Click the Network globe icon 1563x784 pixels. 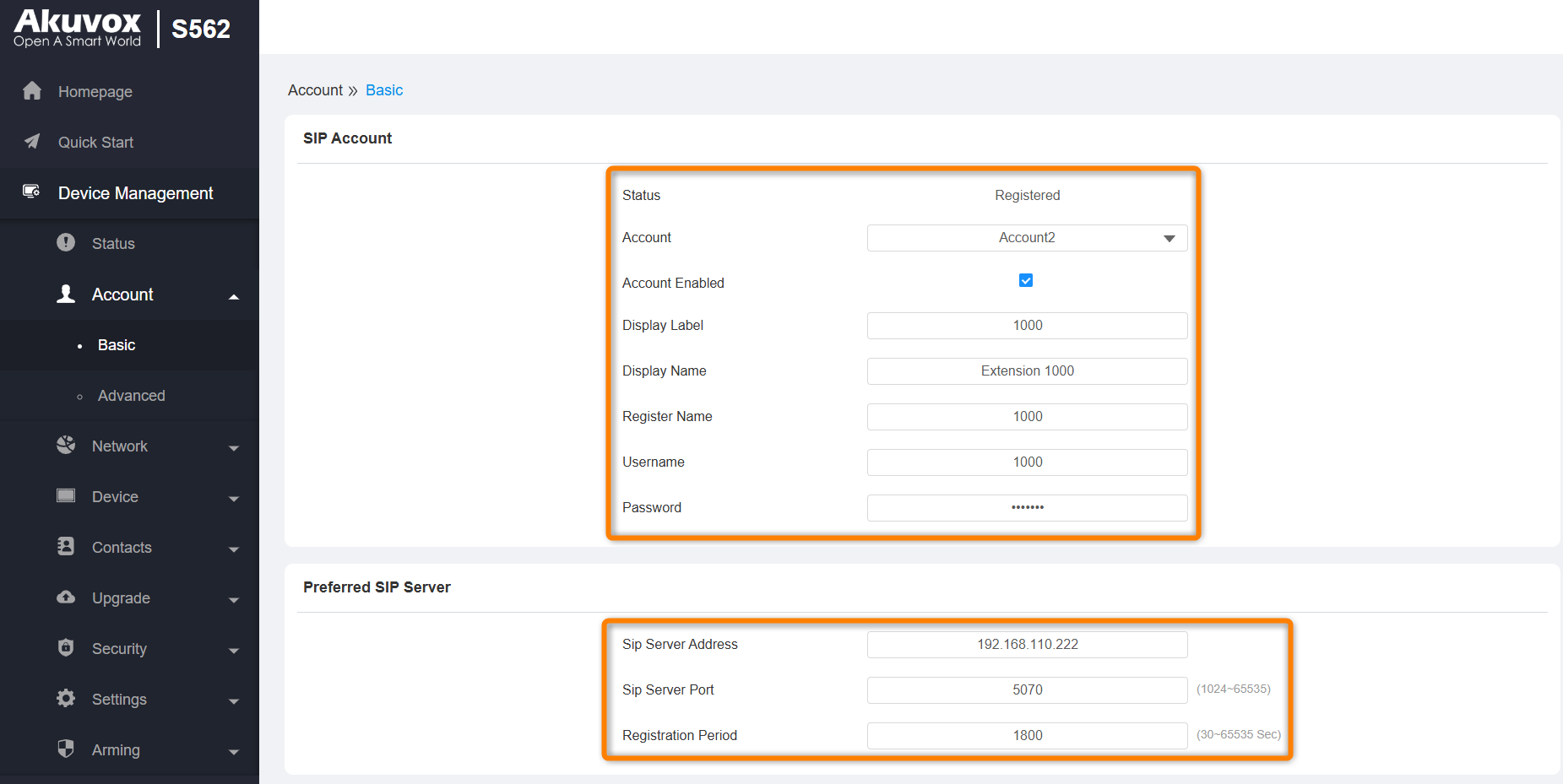click(x=66, y=445)
